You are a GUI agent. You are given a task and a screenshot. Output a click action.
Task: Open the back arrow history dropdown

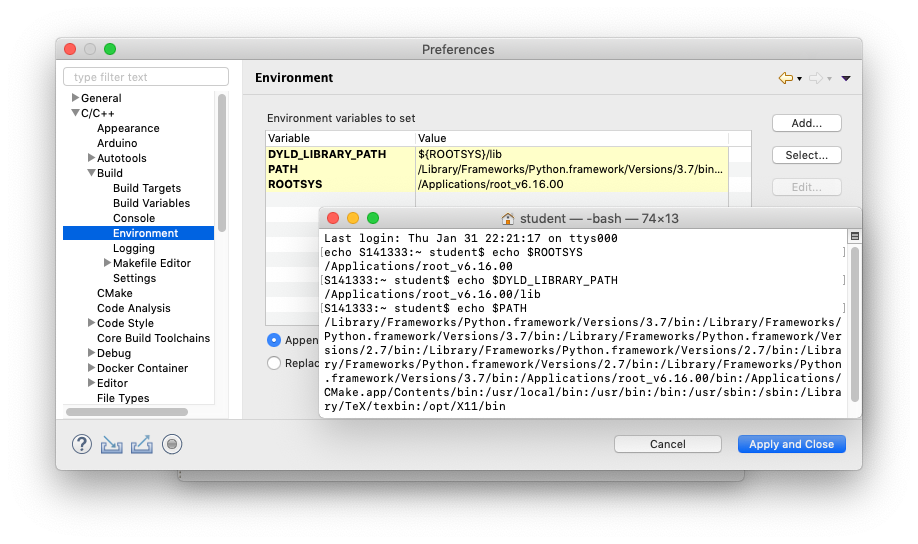pyautogui.click(x=799, y=79)
